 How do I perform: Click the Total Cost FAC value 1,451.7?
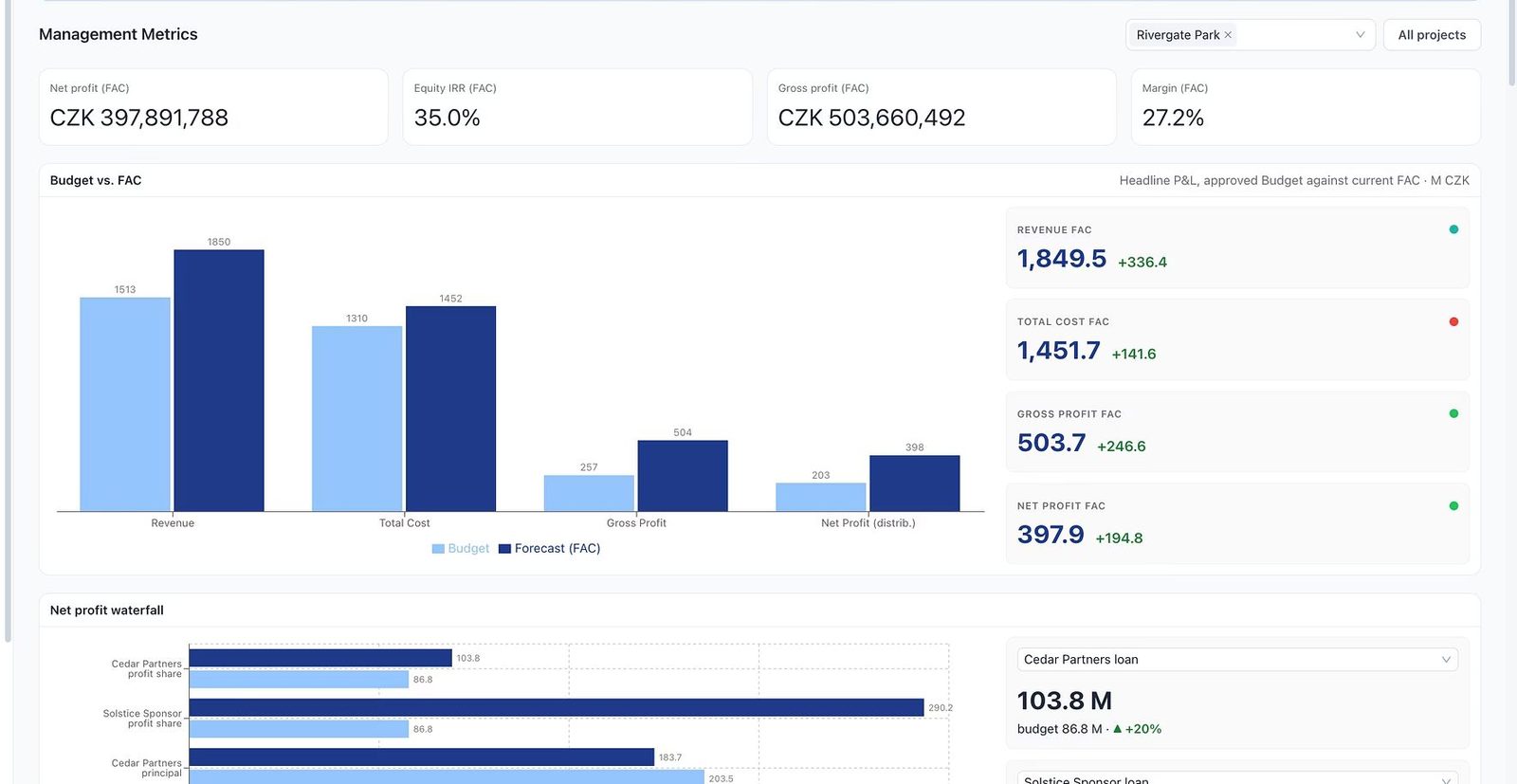[x=1058, y=351]
